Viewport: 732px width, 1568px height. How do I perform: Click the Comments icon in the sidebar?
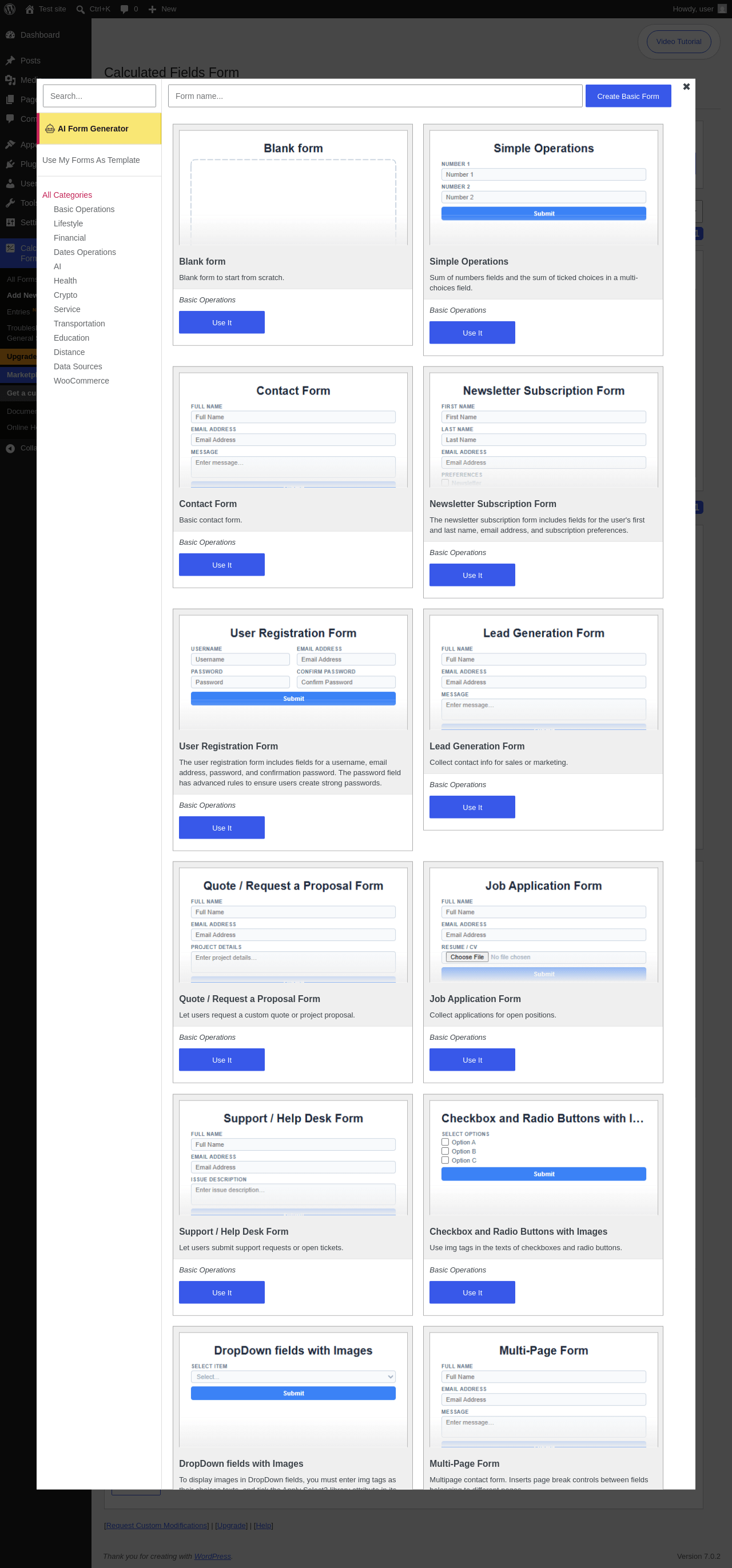pos(10,119)
